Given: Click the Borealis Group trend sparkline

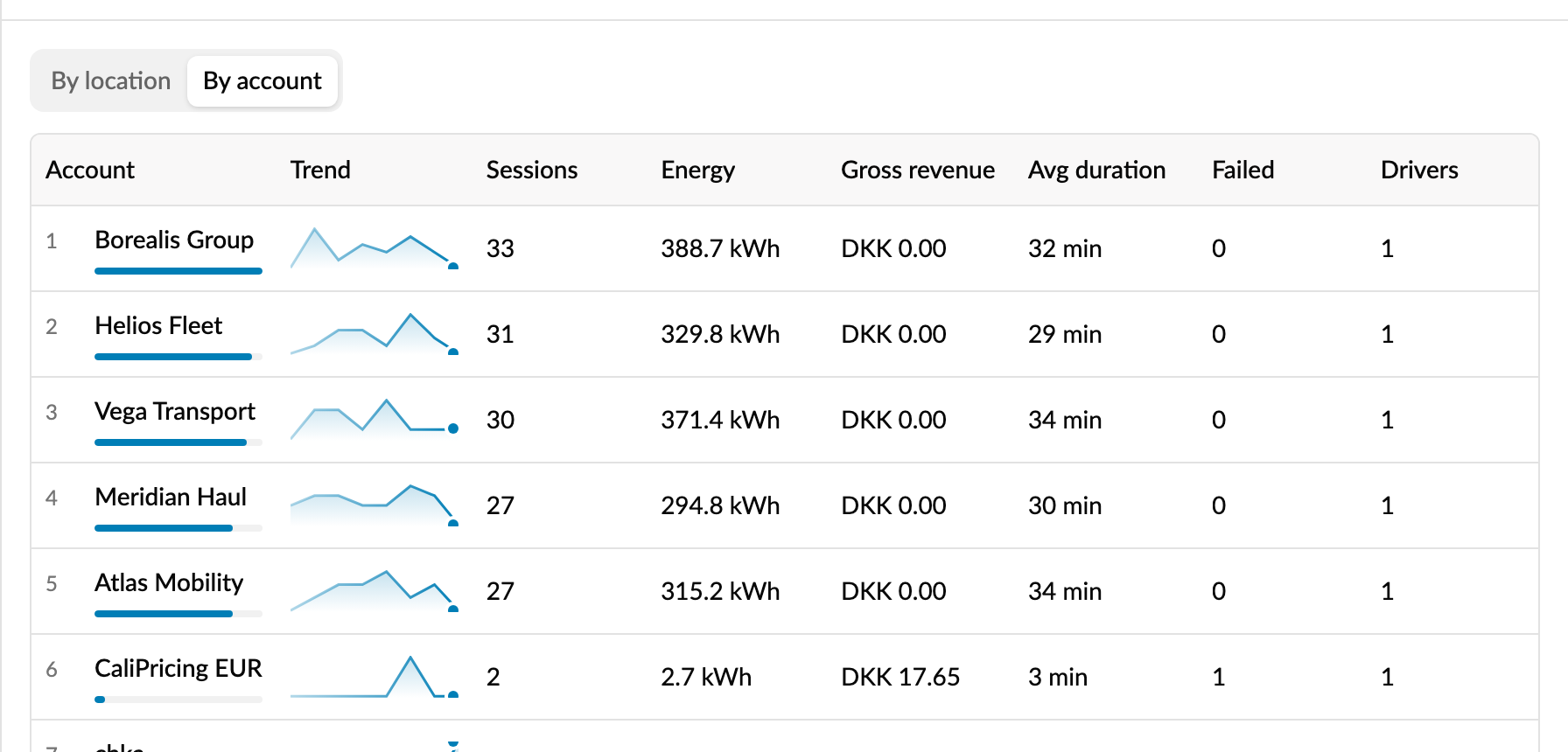Looking at the screenshot, I should click(374, 248).
